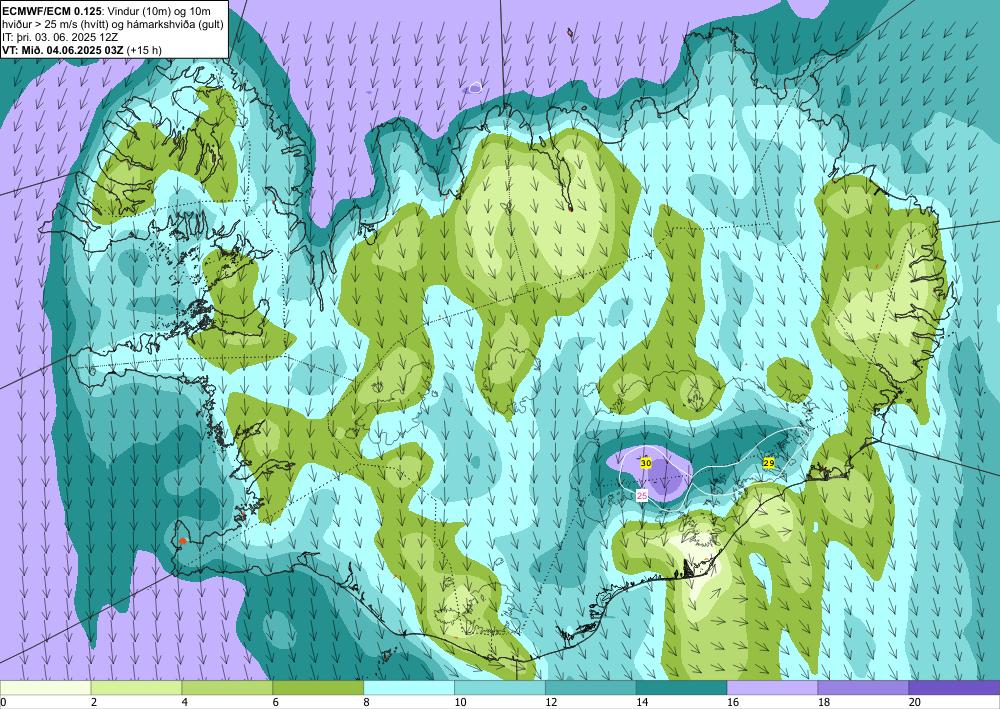Select the green 4–6 legend swatch
Image resolution: width=1000 pixels, height=709 pixels.
click(x=227, y=688)
